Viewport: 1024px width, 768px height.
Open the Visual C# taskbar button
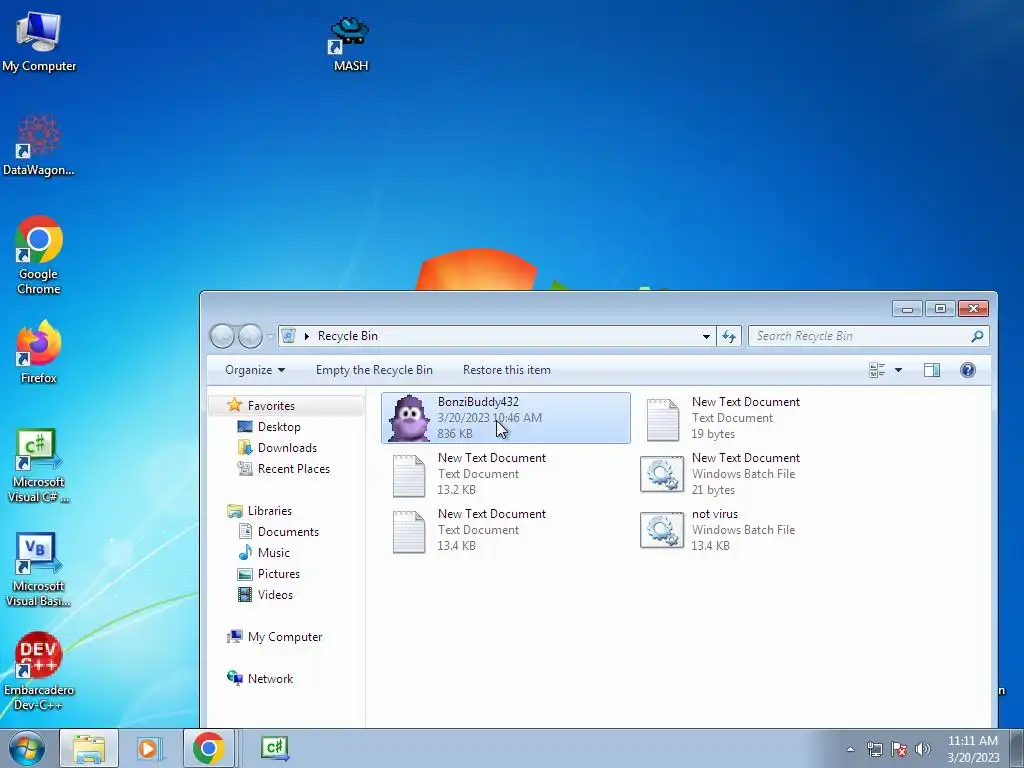pyautogui.click(x=275, y=748)
